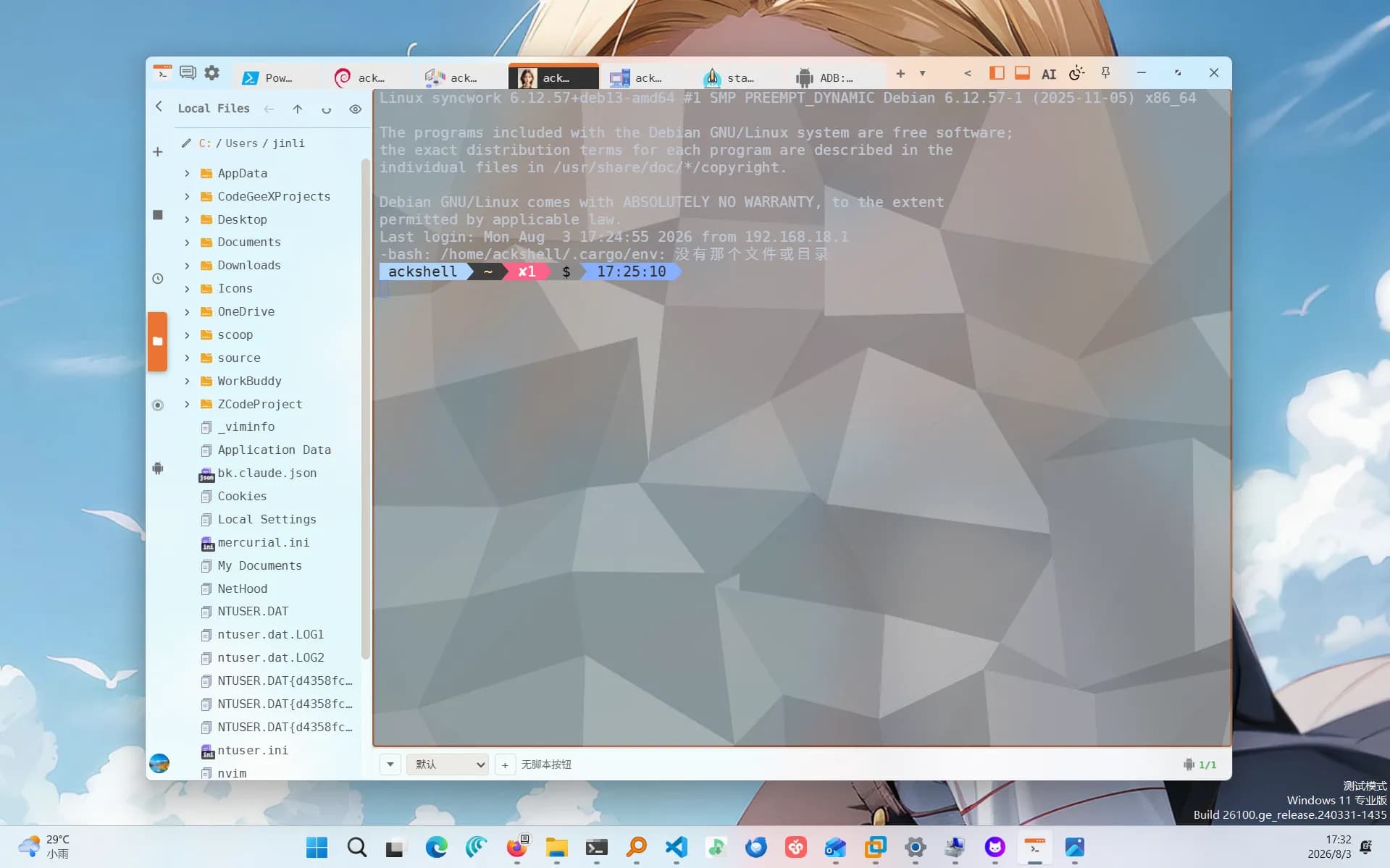Open the history clock icon in the sidebar
This screenshot has height=868, width=1390.
click(x=158, y=279)
